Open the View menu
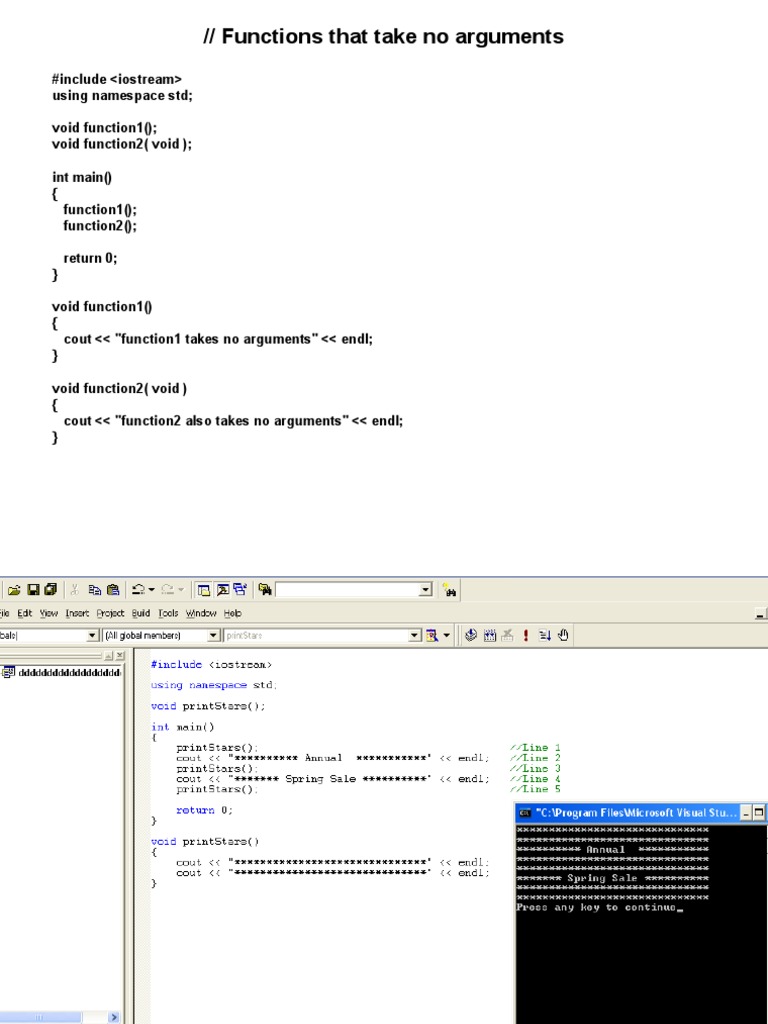The image size is (768, 1024). point(49,613)
